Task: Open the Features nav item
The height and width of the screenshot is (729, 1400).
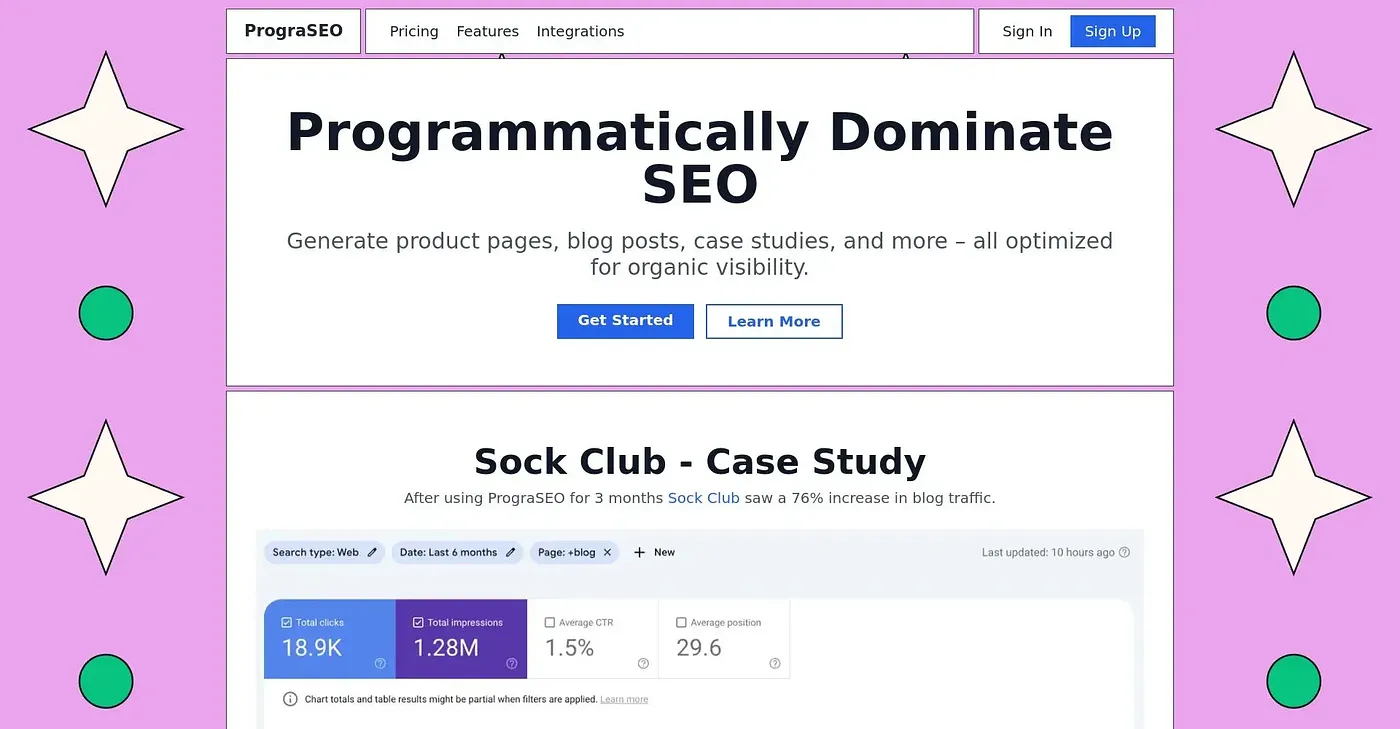Action: point(487,31)
